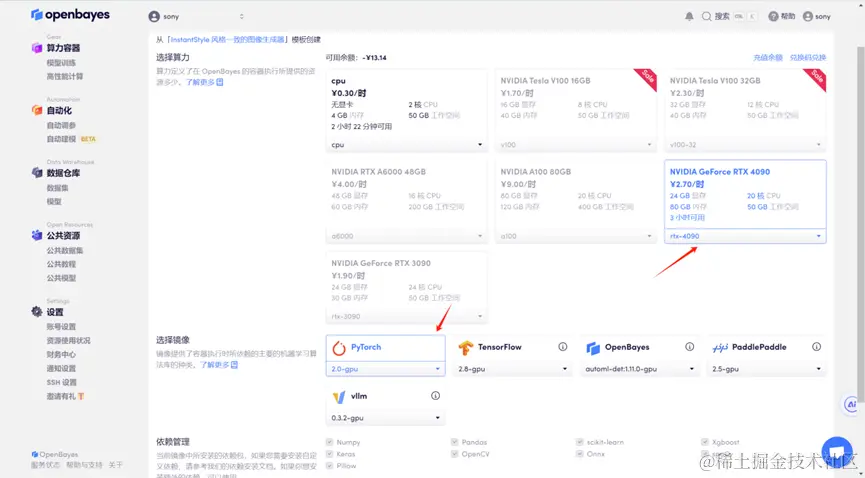The height and width of the screenshot is (478, 865).
Task: Show info for OpenBayes image
Action: [x=690, y=347]
